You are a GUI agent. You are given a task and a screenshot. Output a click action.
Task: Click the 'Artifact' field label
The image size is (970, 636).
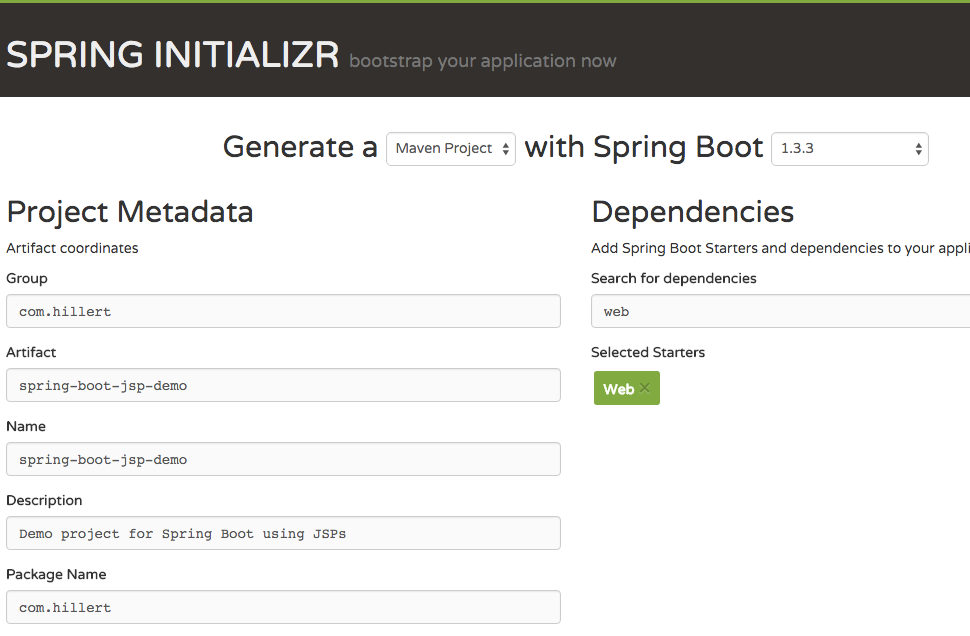pos(31,352)
